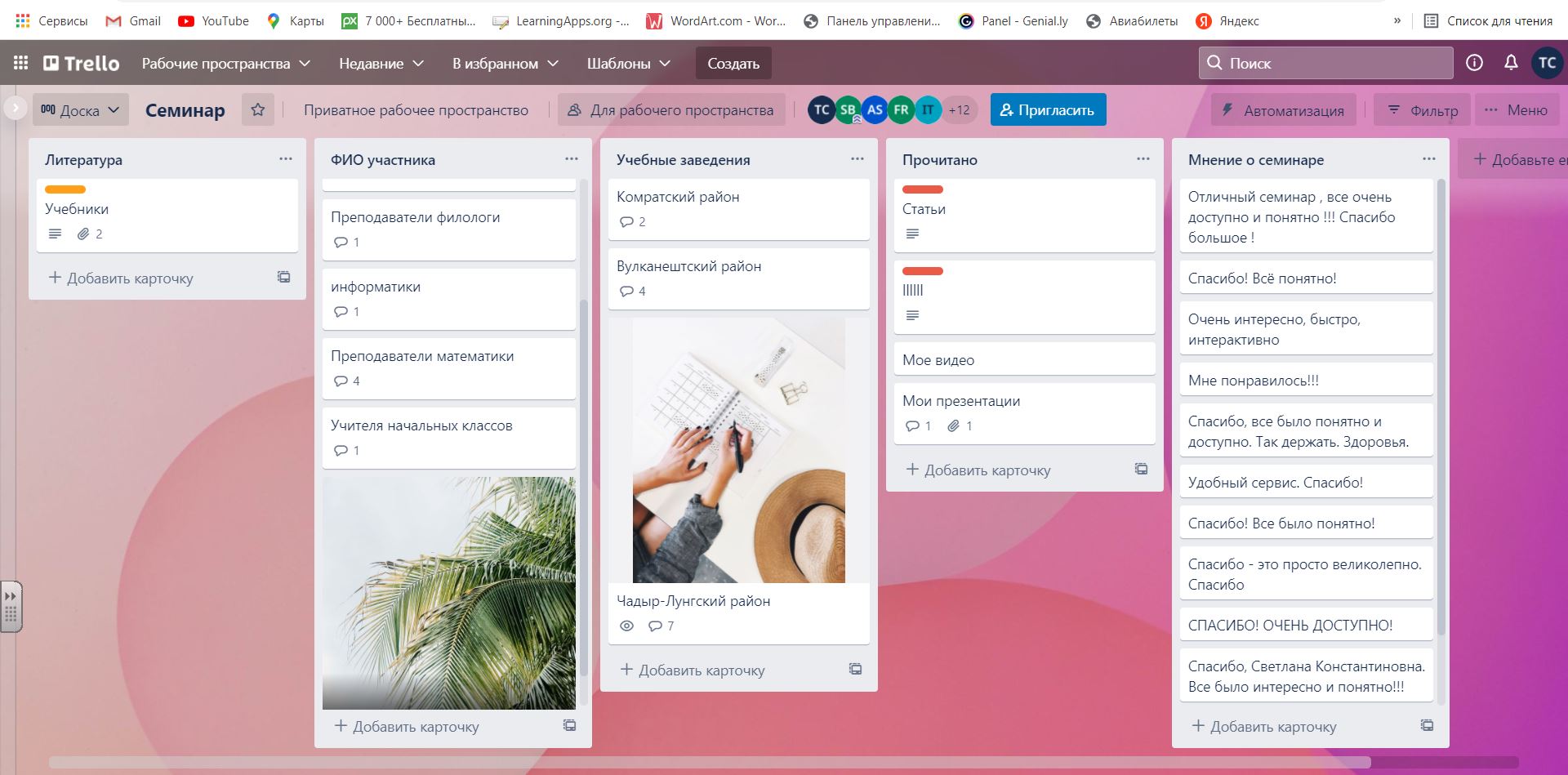Open the palm leaf cover card image
The image size is (1568, 775).
(449, 593)
